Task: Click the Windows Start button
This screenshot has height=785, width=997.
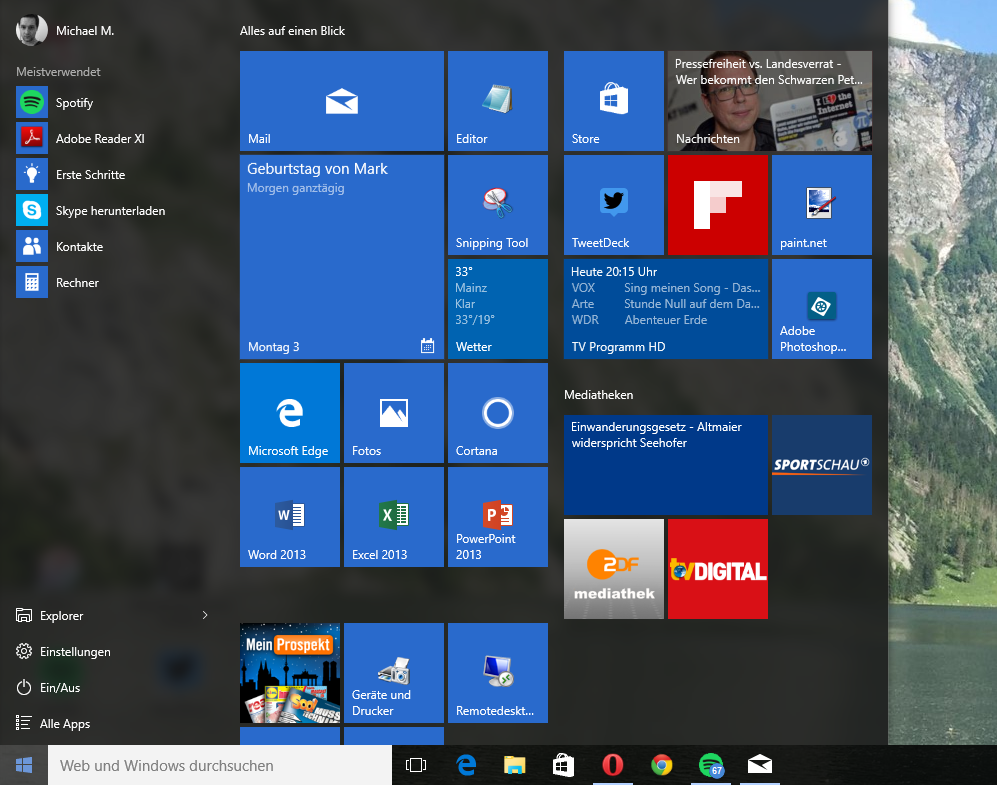Action: 24,765
